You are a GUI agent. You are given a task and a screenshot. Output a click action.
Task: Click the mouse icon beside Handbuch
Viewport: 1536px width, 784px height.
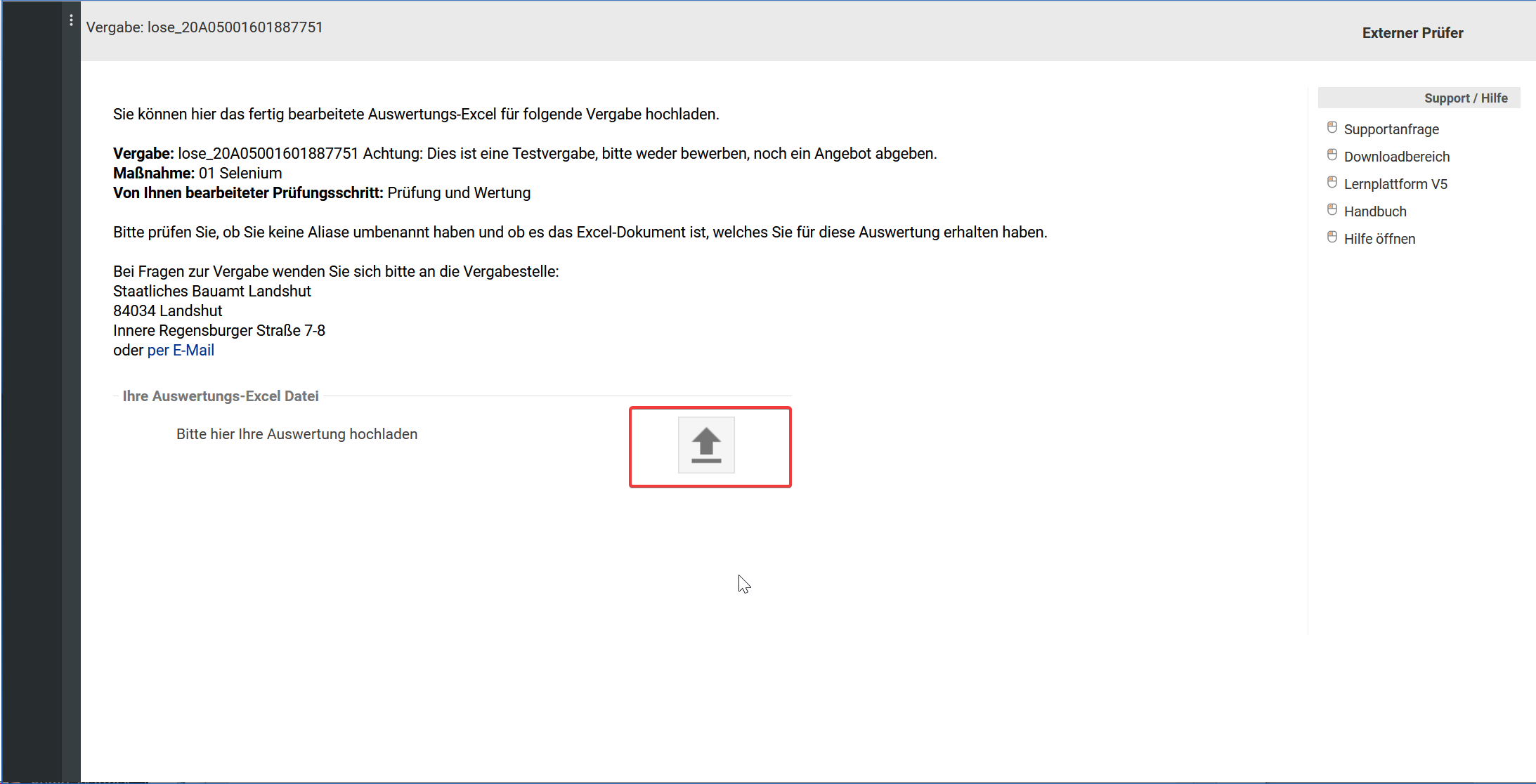(1332, 210)
